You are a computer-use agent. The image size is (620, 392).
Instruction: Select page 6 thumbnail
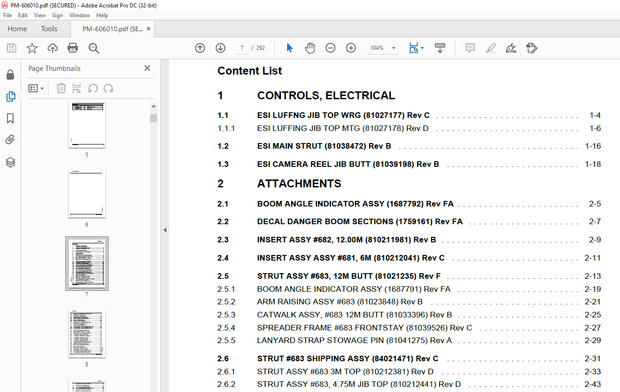(x=87, y=194)
